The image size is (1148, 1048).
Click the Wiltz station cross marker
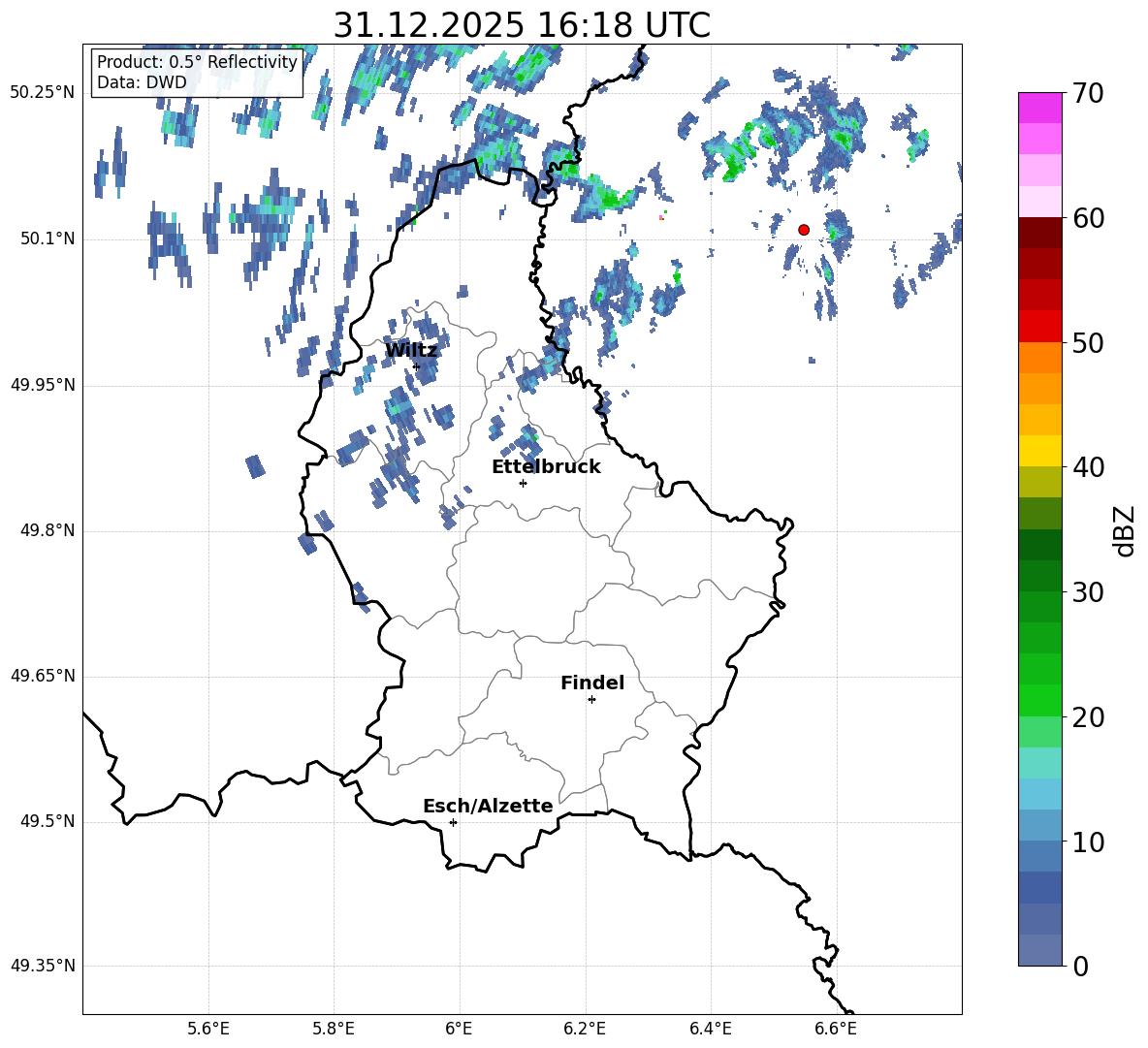416,366
